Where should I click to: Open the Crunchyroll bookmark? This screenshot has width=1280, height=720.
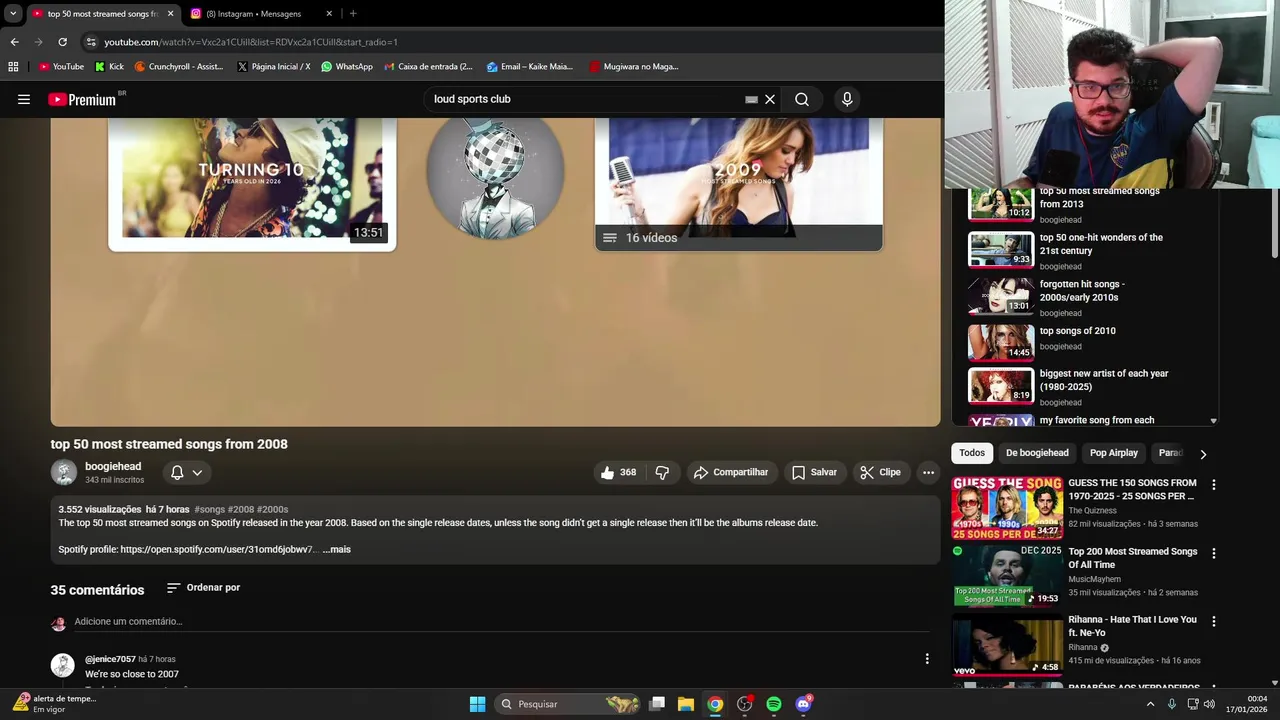pos(179,67)
